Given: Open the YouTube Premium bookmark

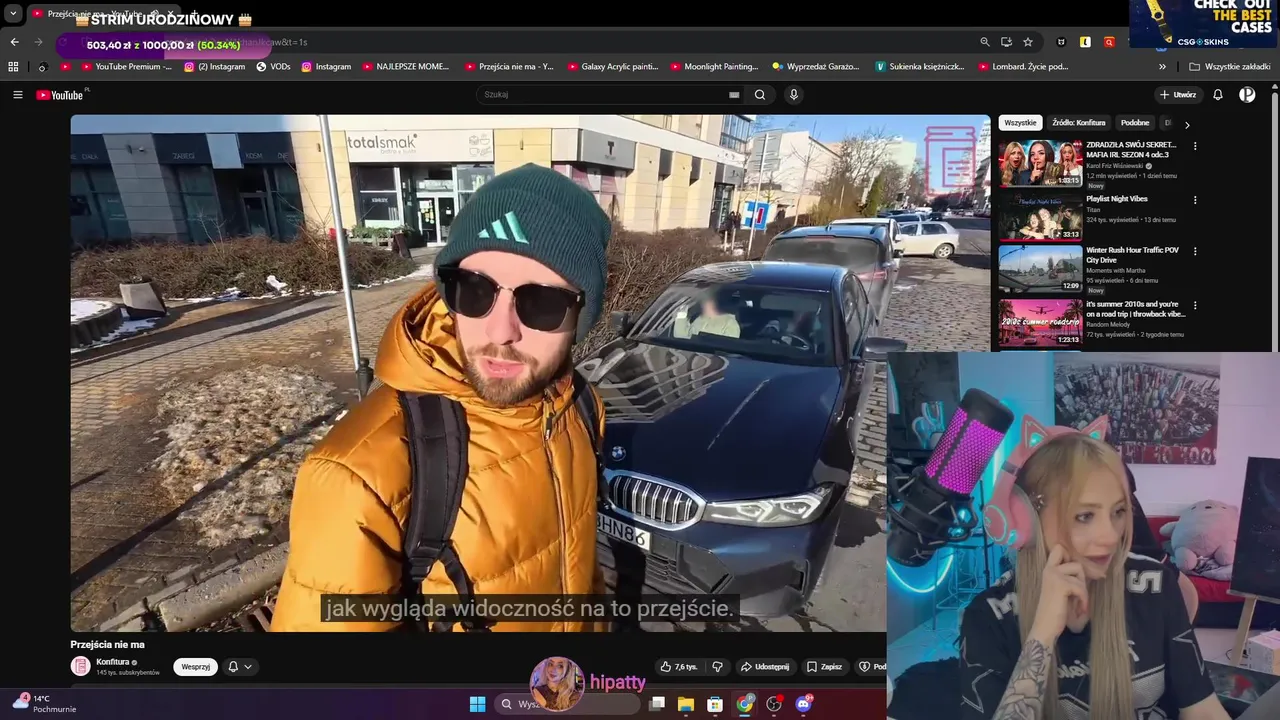Looking at the screenshot, I should coord(126,67).
